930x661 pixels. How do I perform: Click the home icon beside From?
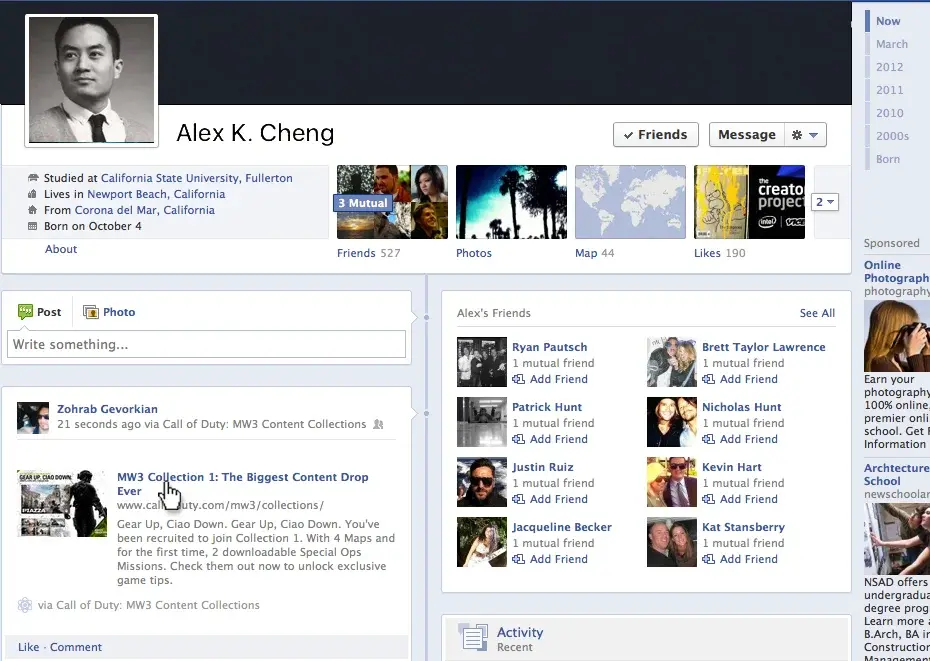(x=33, y=210)
